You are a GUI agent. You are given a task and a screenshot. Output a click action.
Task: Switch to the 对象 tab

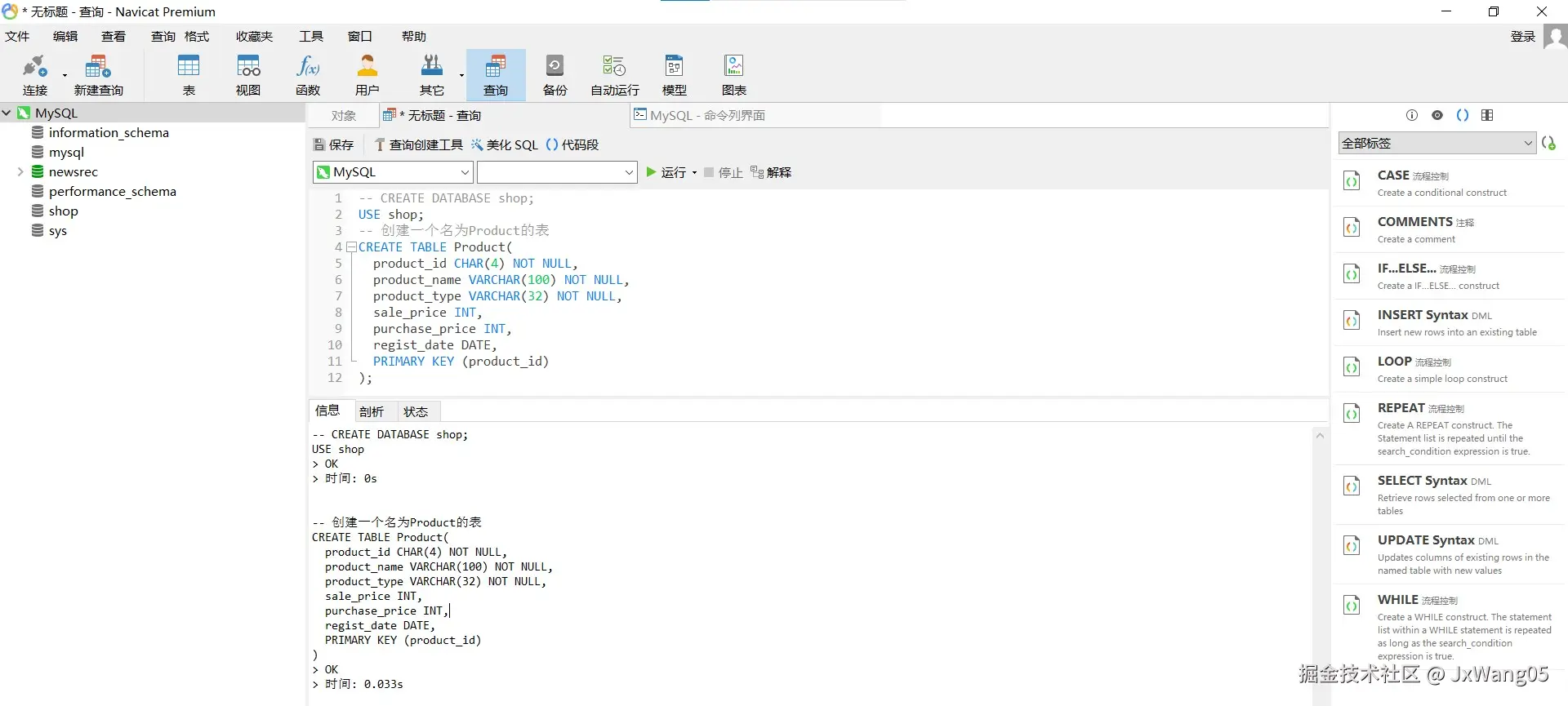(x=344, y=116)
